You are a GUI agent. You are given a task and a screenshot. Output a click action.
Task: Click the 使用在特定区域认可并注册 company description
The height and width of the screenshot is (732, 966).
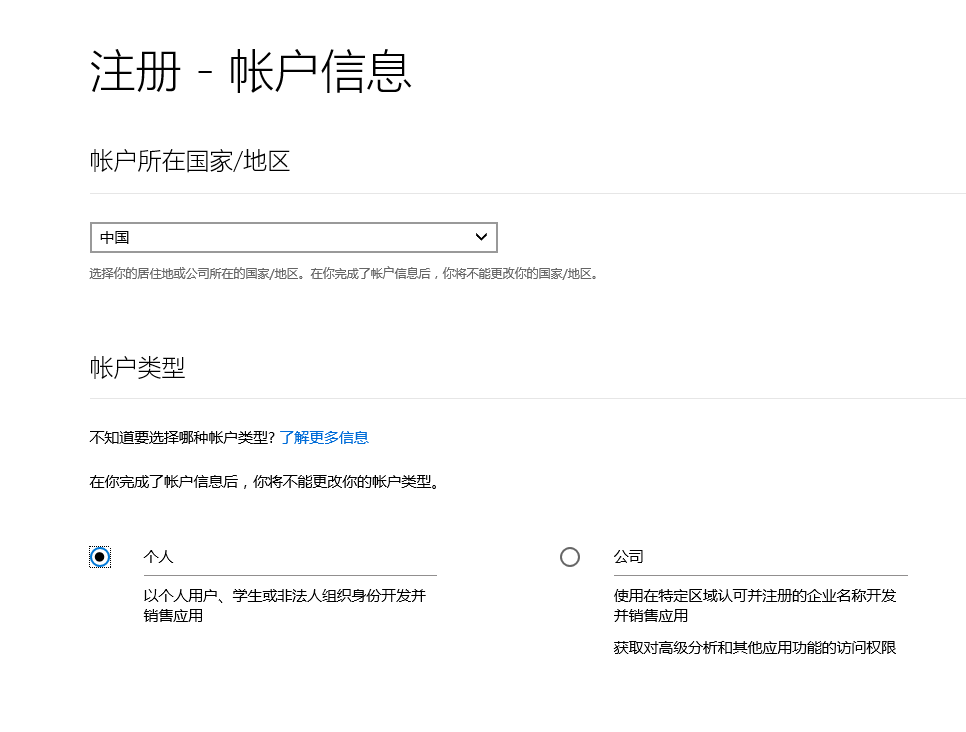(x=755, y=606)
